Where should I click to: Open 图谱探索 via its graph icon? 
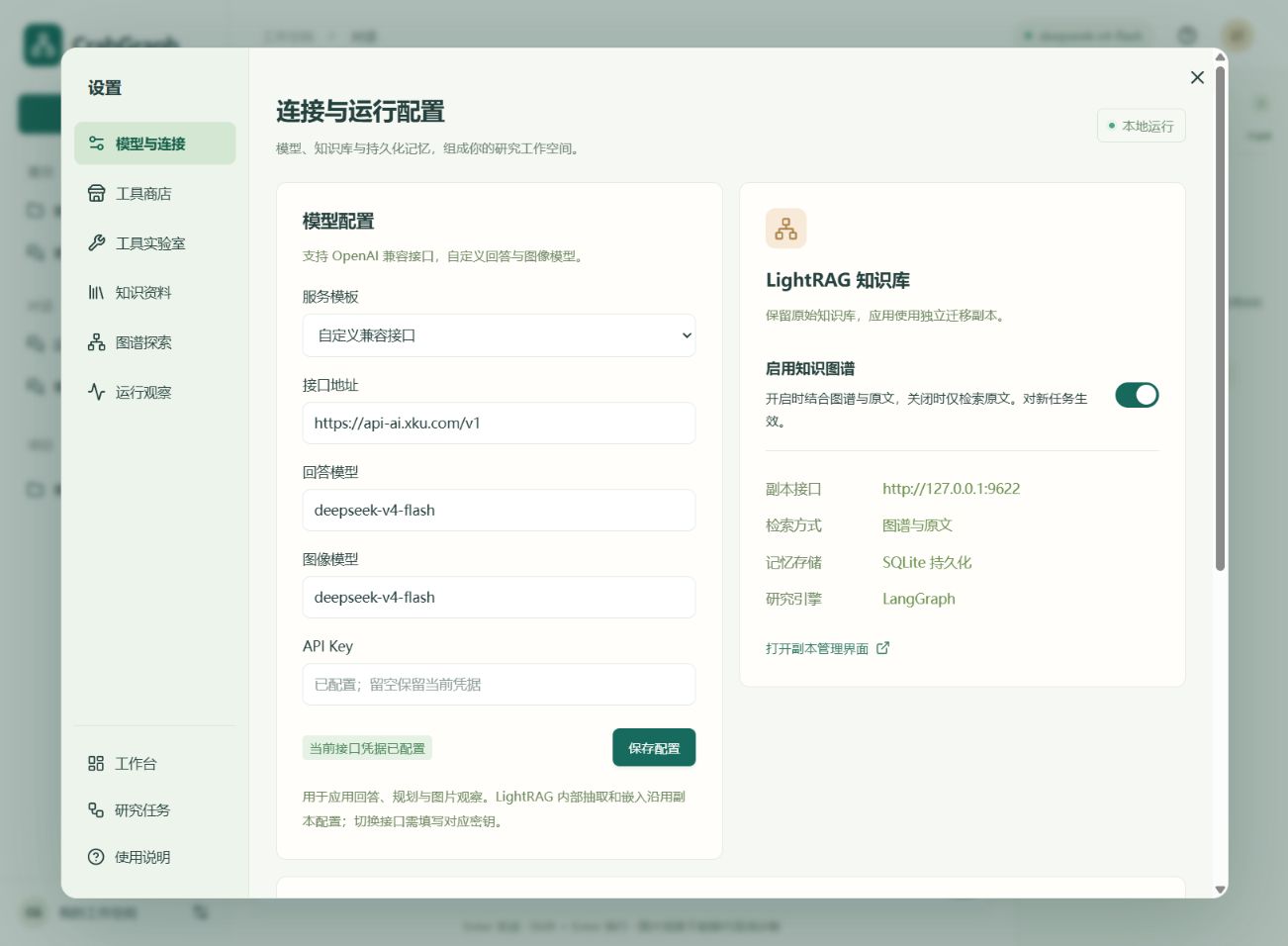click(96, 342)
